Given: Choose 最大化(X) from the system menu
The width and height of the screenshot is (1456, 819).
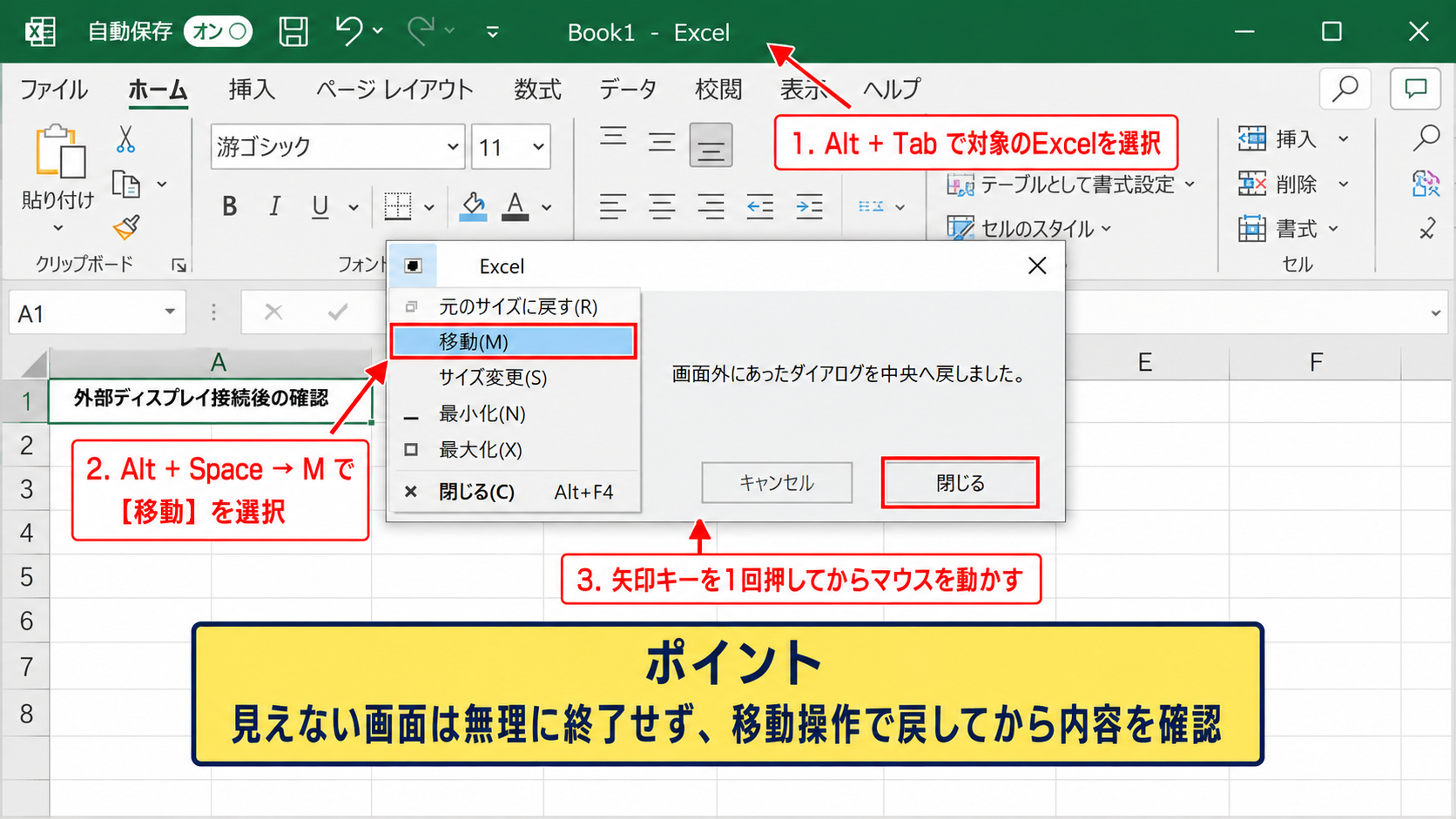Looking at the screenshot, I should (513, 449).
